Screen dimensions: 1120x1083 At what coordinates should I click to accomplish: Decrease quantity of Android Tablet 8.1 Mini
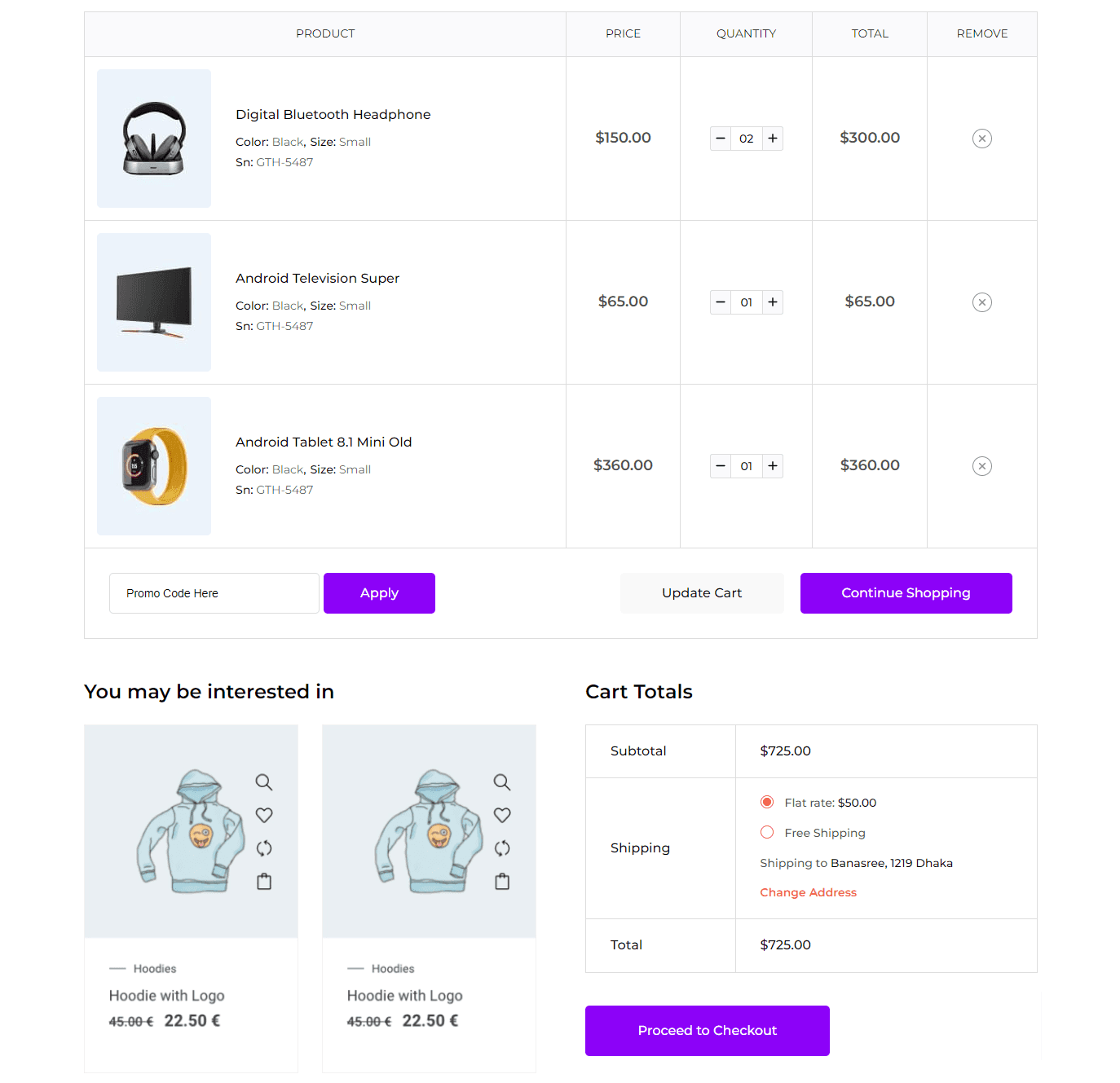720,465
